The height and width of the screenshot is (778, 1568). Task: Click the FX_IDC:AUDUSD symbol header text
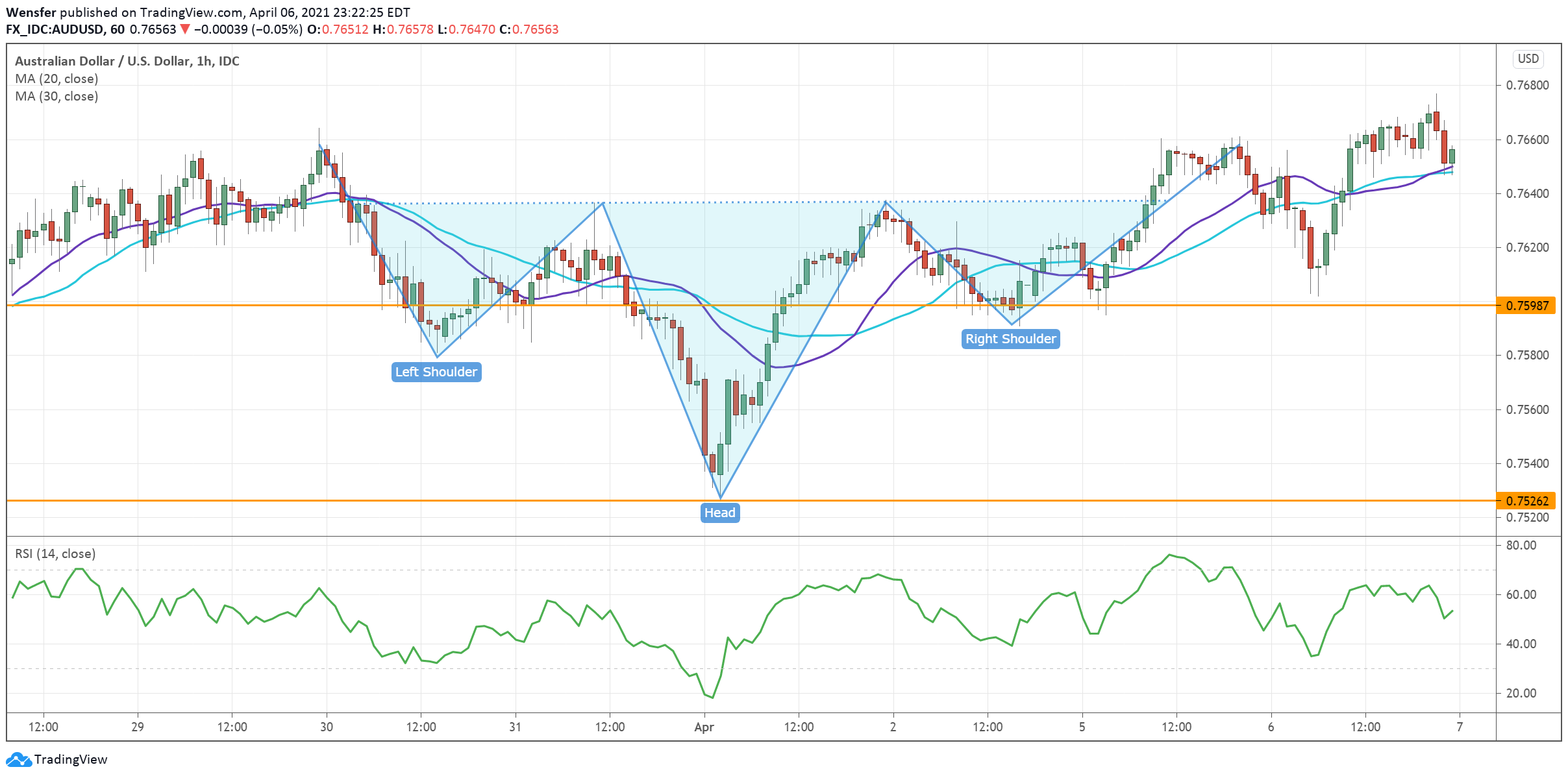point(55,29)
